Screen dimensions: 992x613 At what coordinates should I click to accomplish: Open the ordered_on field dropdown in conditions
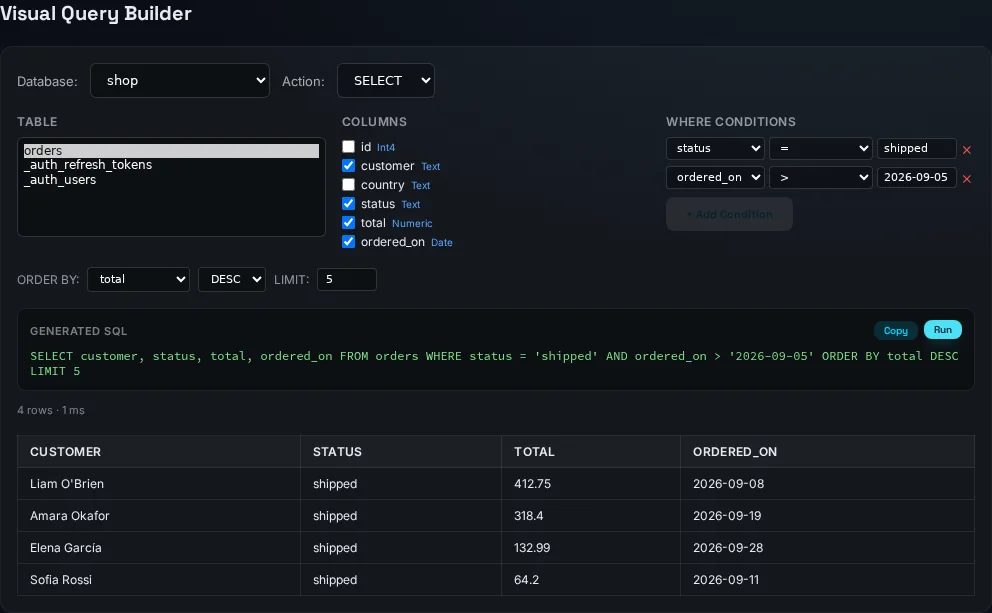point(715,177)
